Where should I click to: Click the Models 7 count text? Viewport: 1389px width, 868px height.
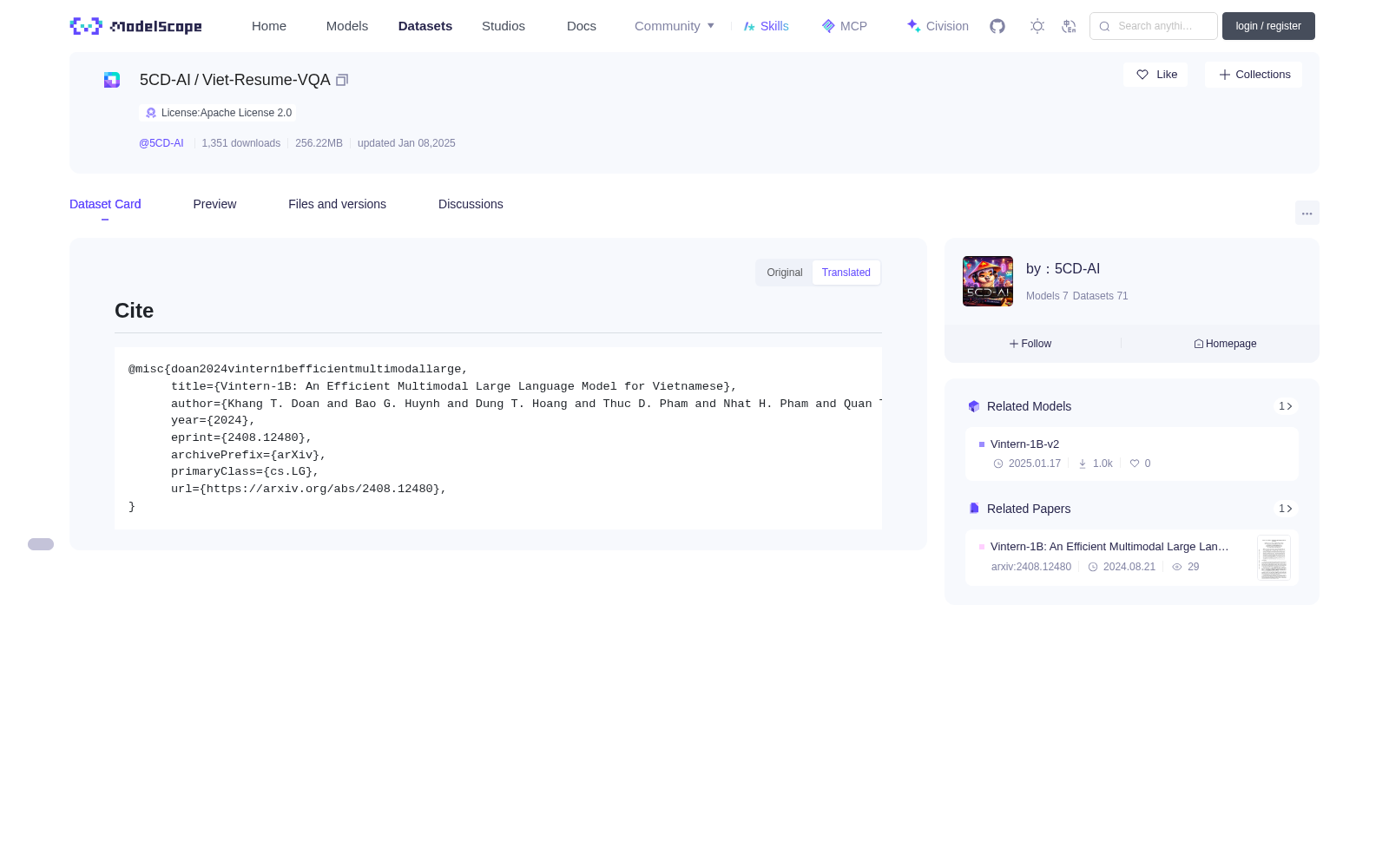(1047, 296)
